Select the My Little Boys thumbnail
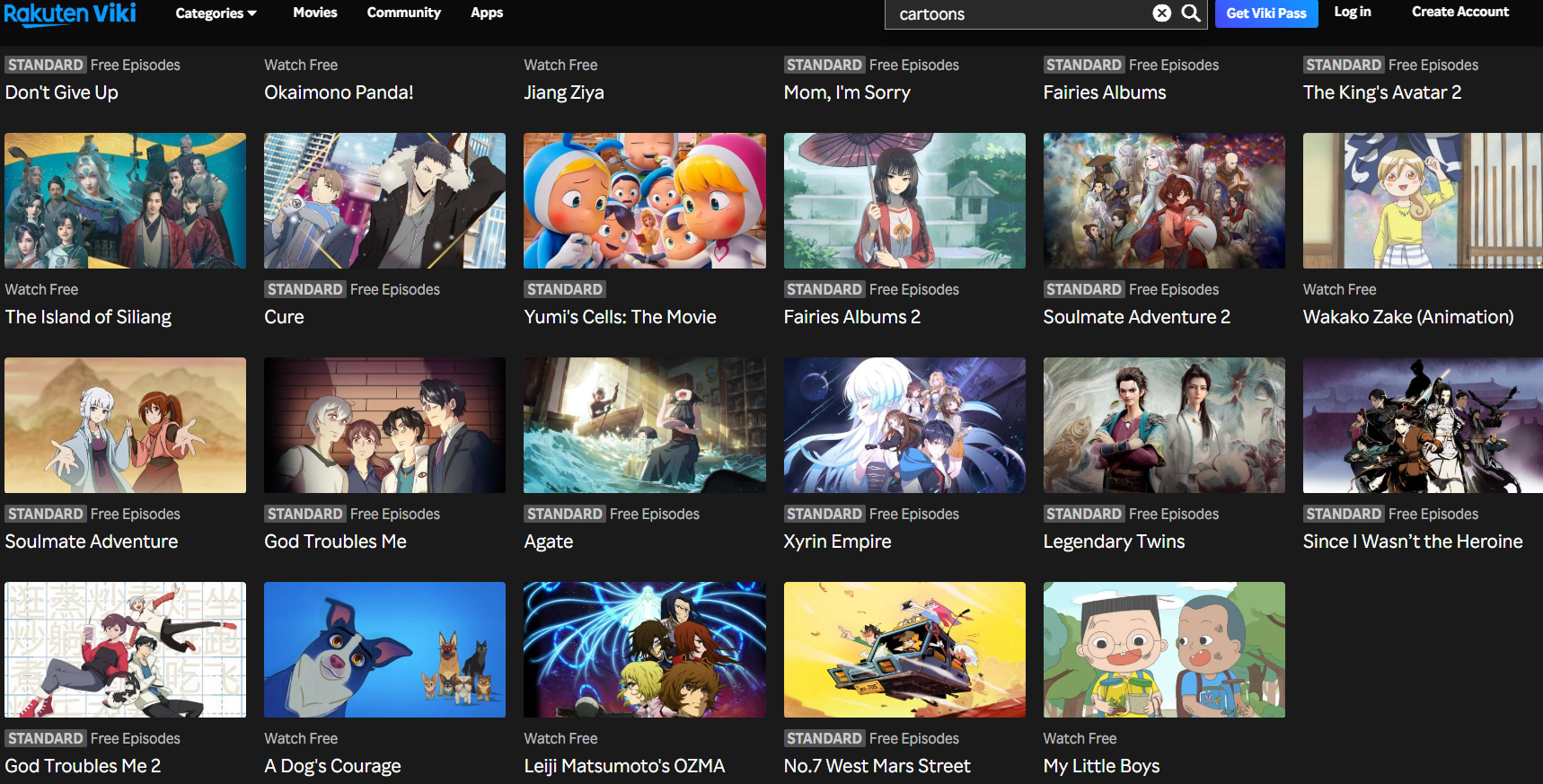1543x784 pixels. [1163, 649]
